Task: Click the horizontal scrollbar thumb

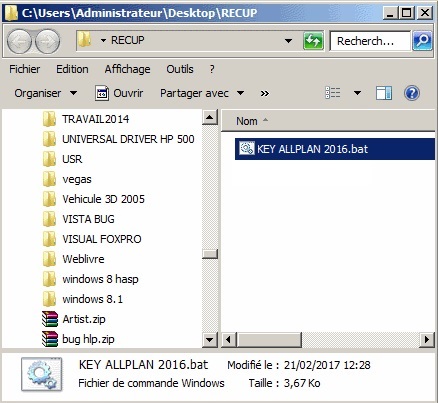Action: point(269,340)
